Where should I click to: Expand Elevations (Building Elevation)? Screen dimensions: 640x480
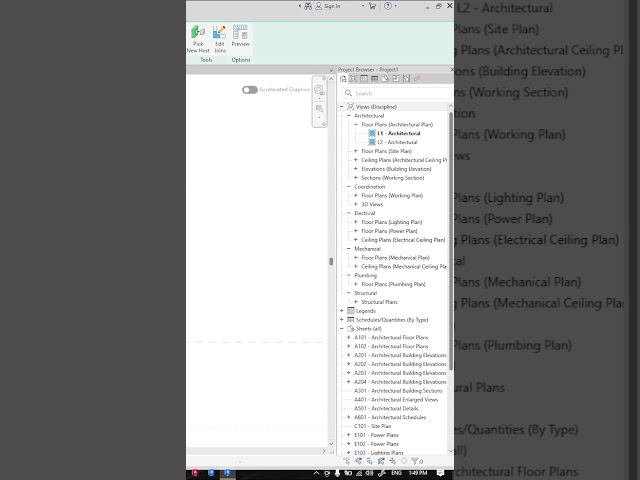[x=356, y=169]
